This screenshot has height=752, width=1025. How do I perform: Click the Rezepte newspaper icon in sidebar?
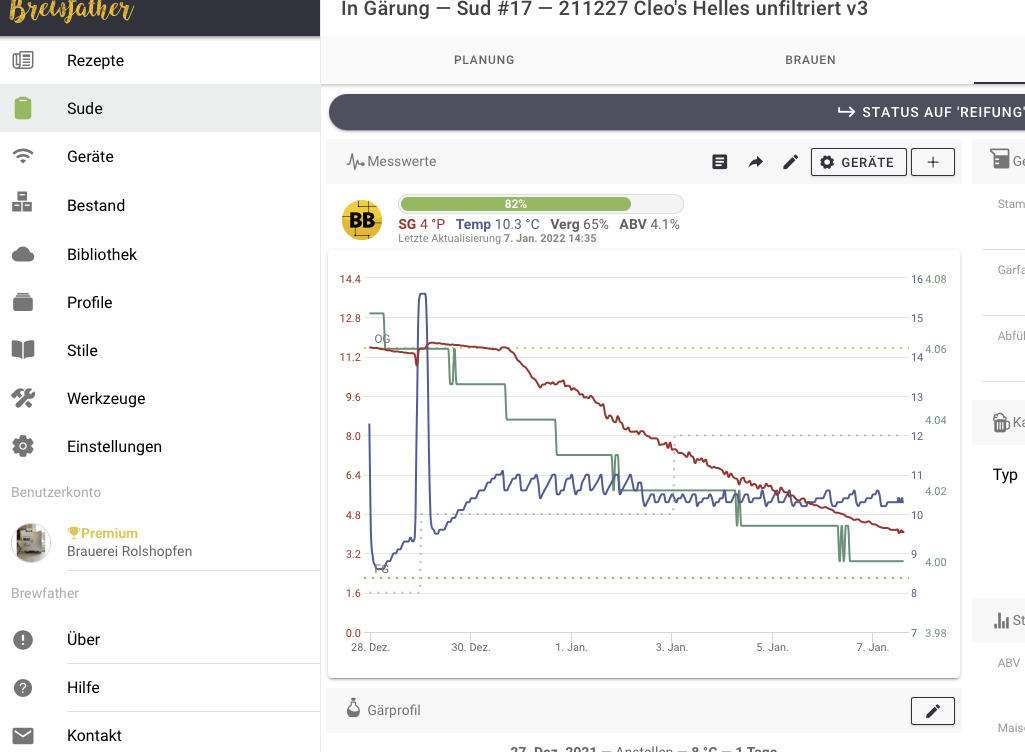tap(23, 60)
